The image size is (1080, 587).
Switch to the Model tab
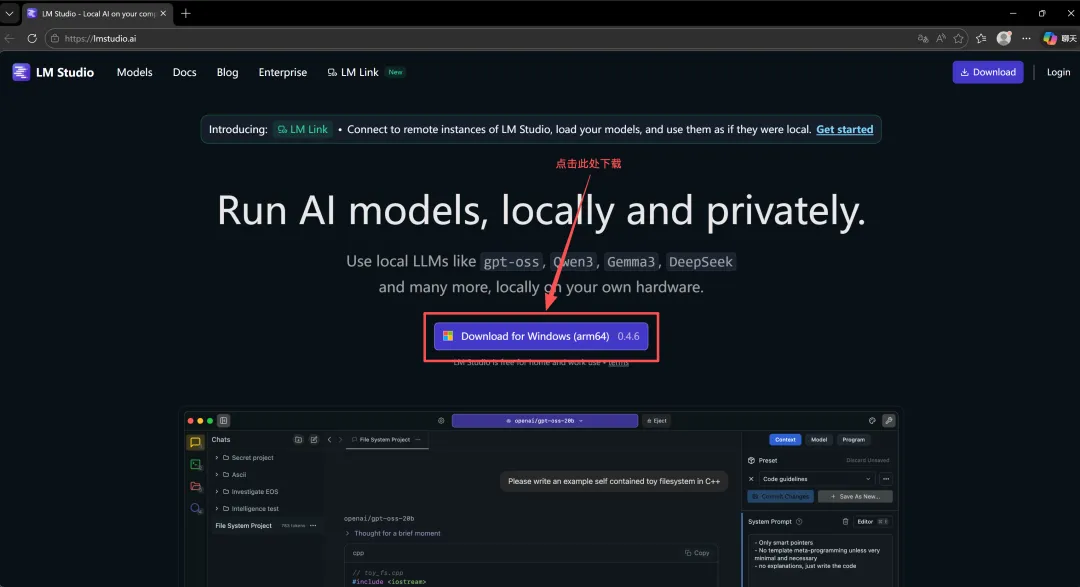[x=819, y=440]
